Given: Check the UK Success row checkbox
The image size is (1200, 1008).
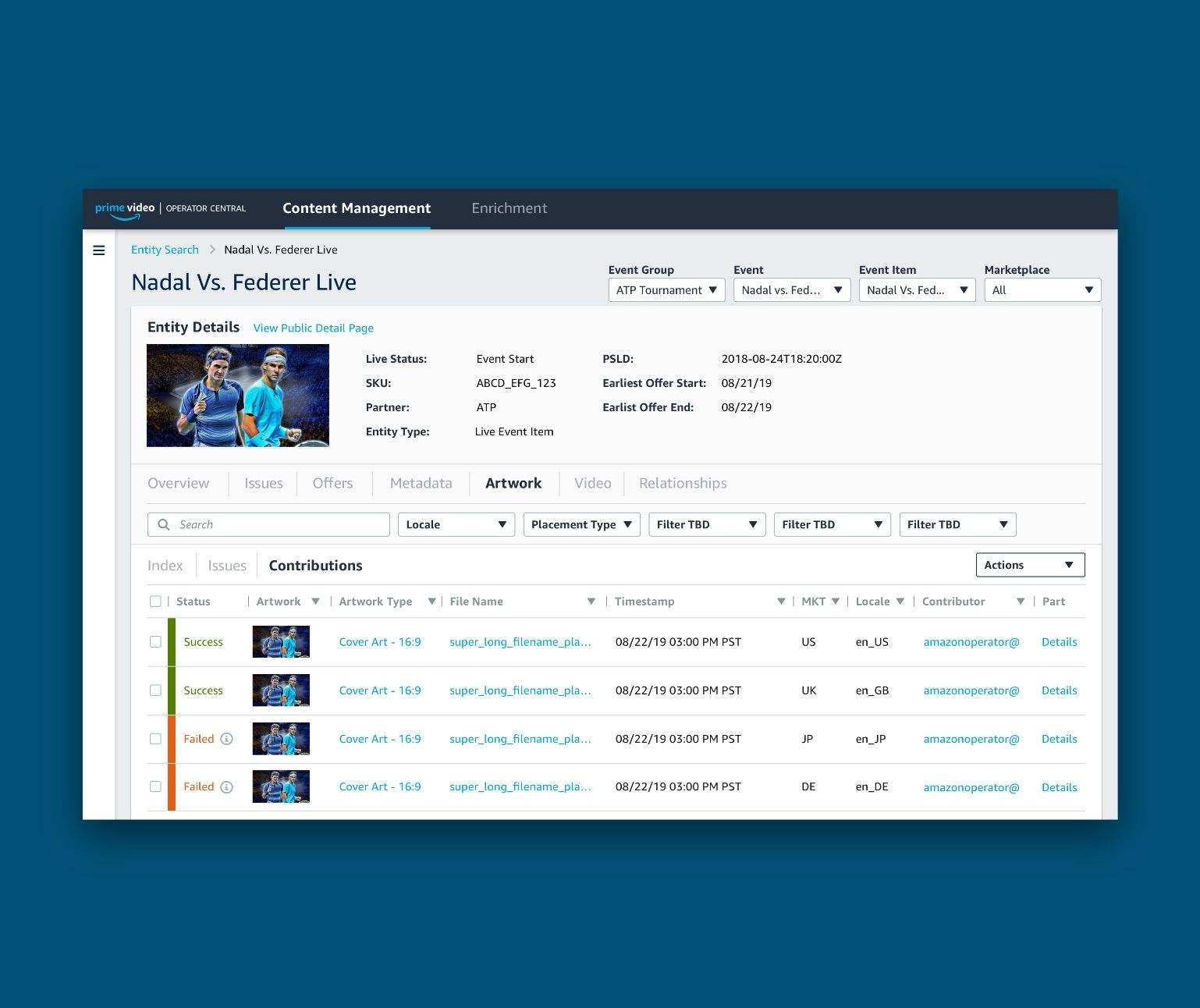Looking at the screenshot, I should pyautogui.click(x=155, y=690).
